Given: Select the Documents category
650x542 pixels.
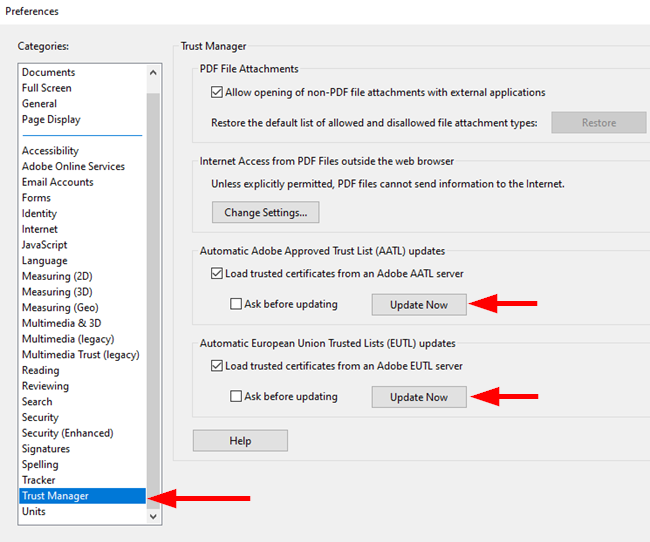Looking at the screenshot, I should click(x=49, y=72).
